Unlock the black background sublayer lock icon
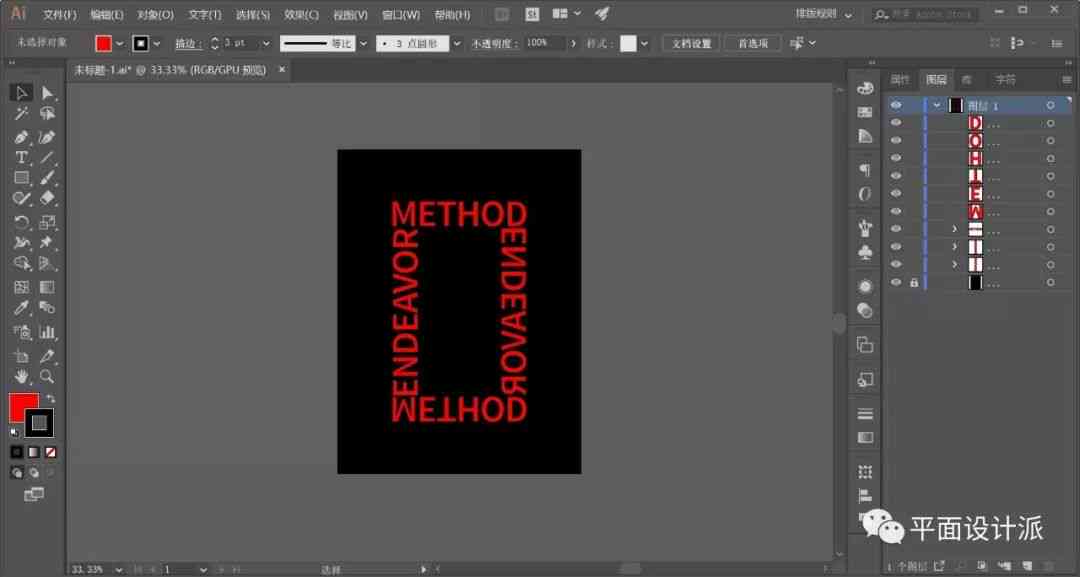 [914, 282]
